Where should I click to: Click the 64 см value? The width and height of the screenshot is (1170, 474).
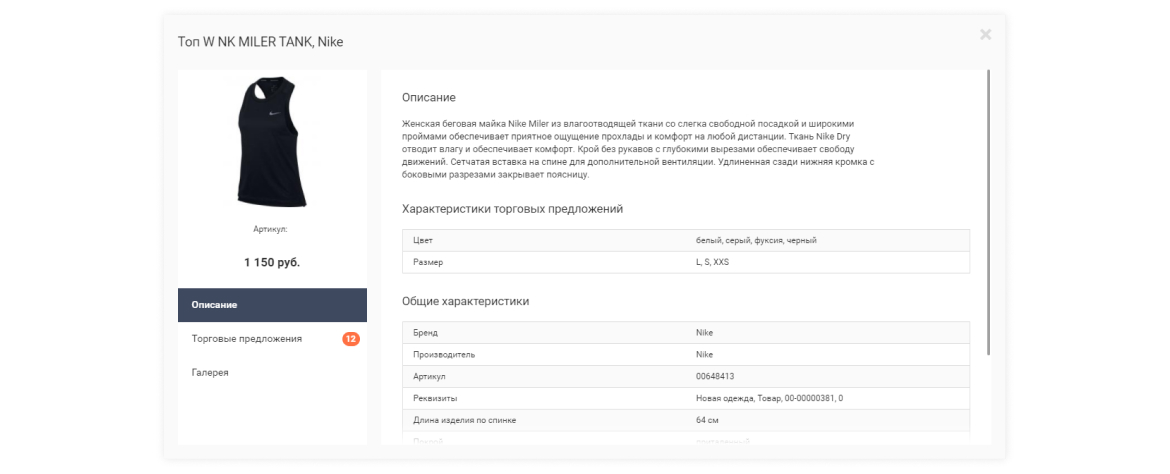[x=707, y=420]
